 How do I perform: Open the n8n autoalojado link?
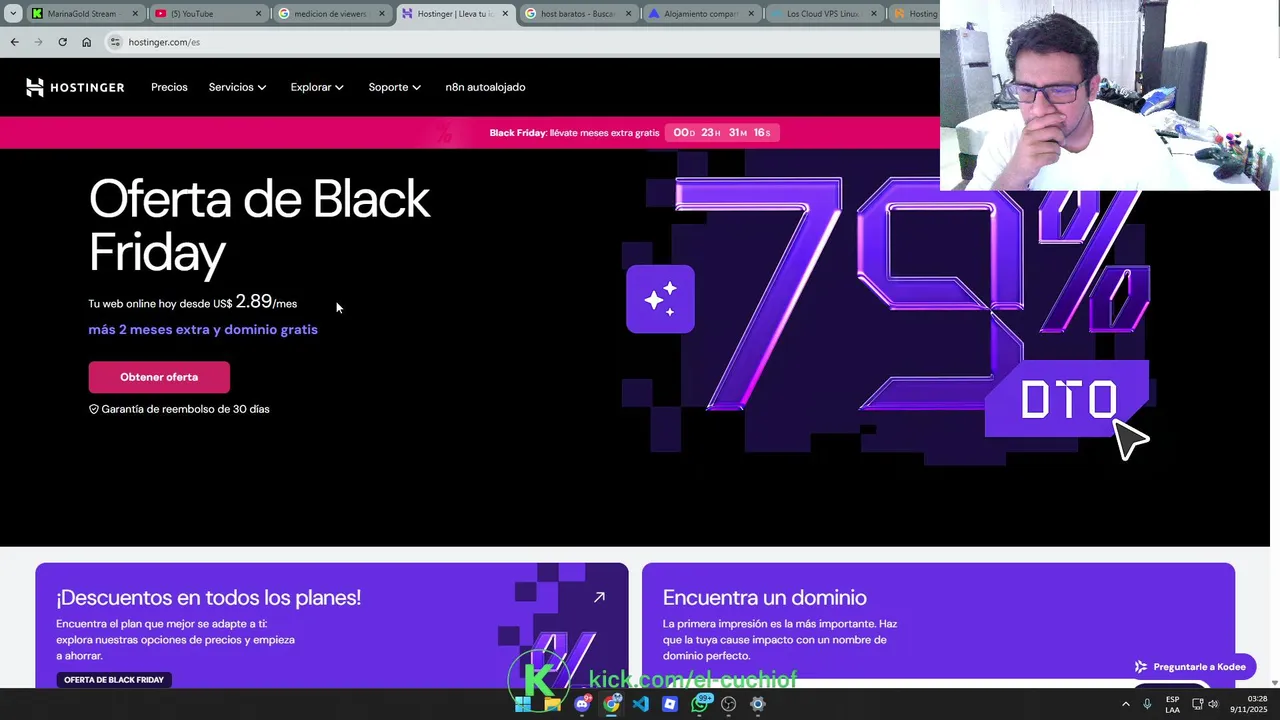485,87
